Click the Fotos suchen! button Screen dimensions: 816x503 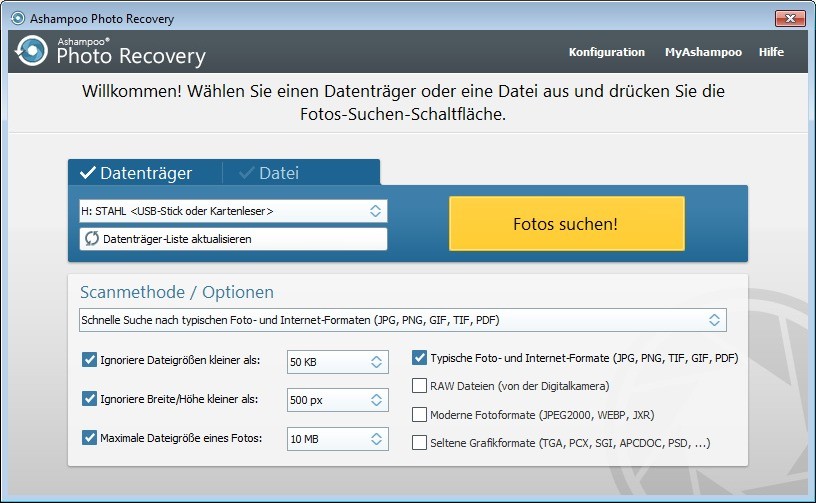tap(566, 224)
